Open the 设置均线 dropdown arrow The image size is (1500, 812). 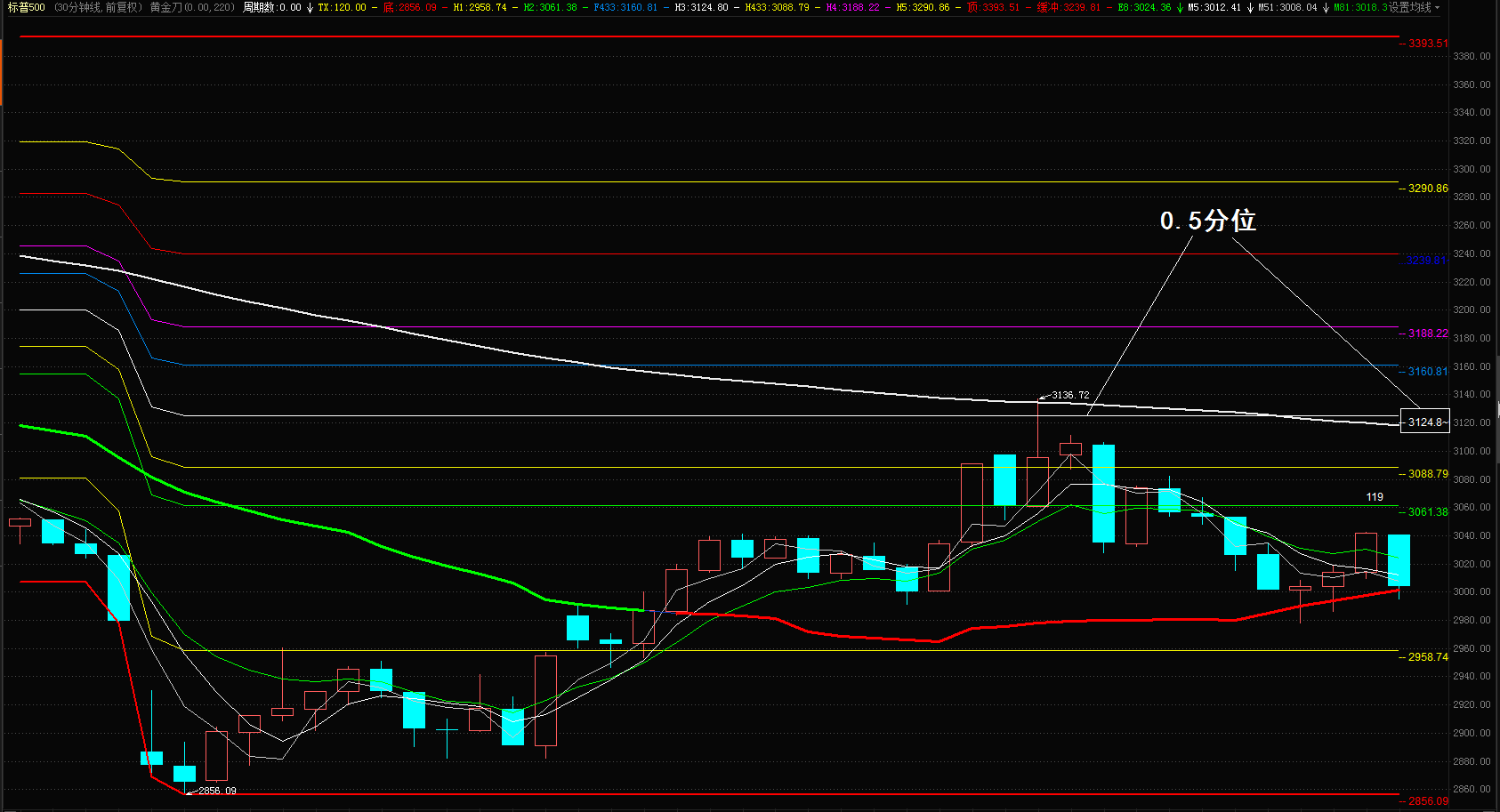(1437, 7)
